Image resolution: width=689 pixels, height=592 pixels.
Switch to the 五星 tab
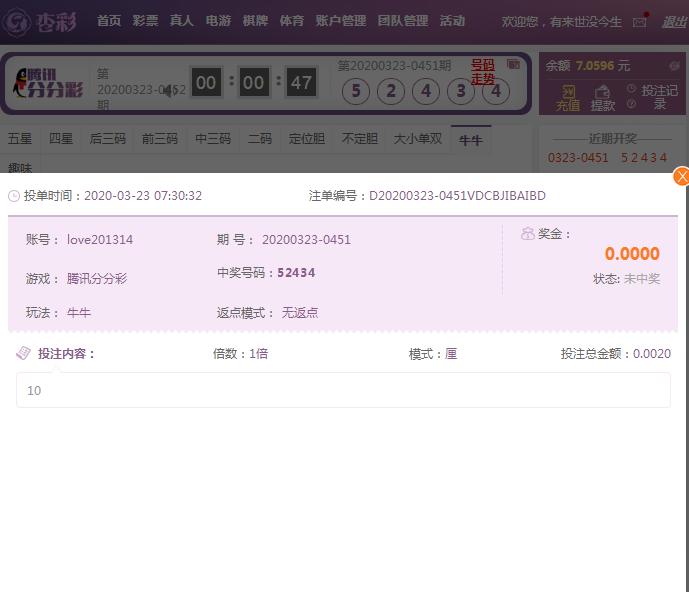[x=20, y=139]
